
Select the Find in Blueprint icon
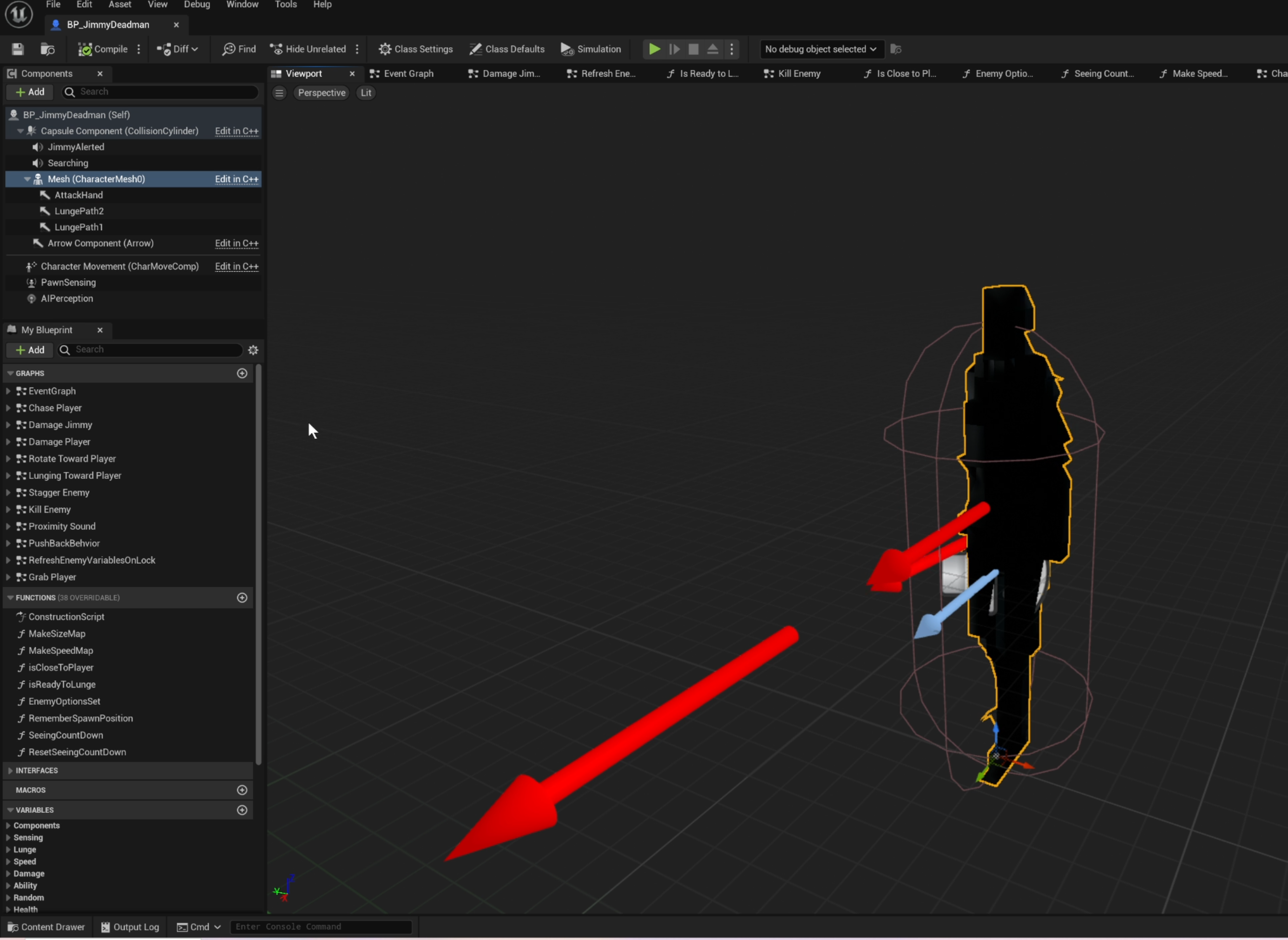tap(238, 49)
